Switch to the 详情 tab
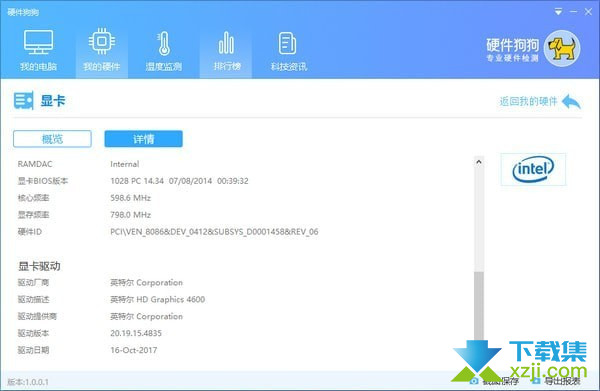This screenshot has width=600, height=391. coord(143,138)
